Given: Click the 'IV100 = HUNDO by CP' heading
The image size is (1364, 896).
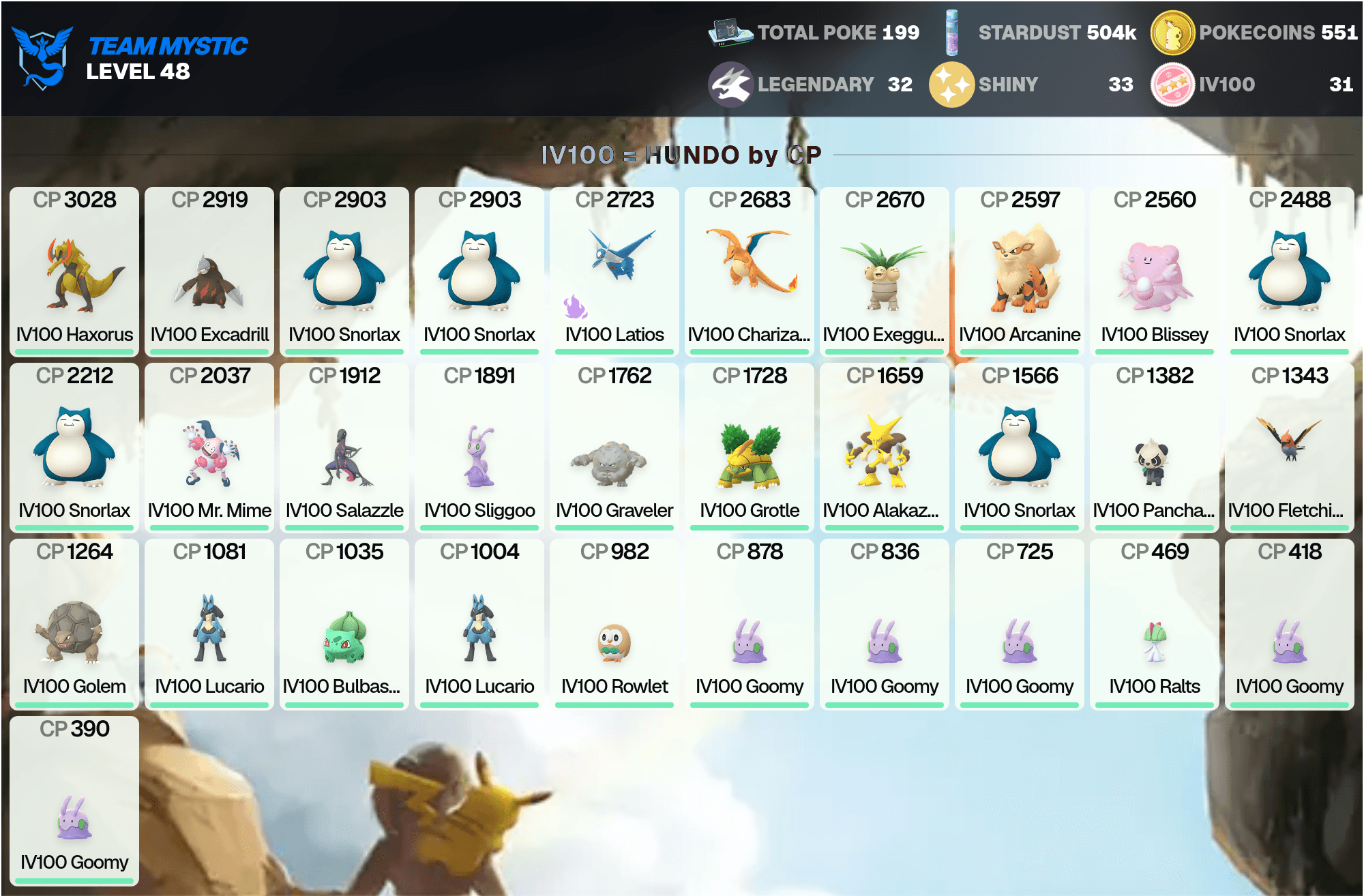Looking at the screenshot, I should [681, 155].
